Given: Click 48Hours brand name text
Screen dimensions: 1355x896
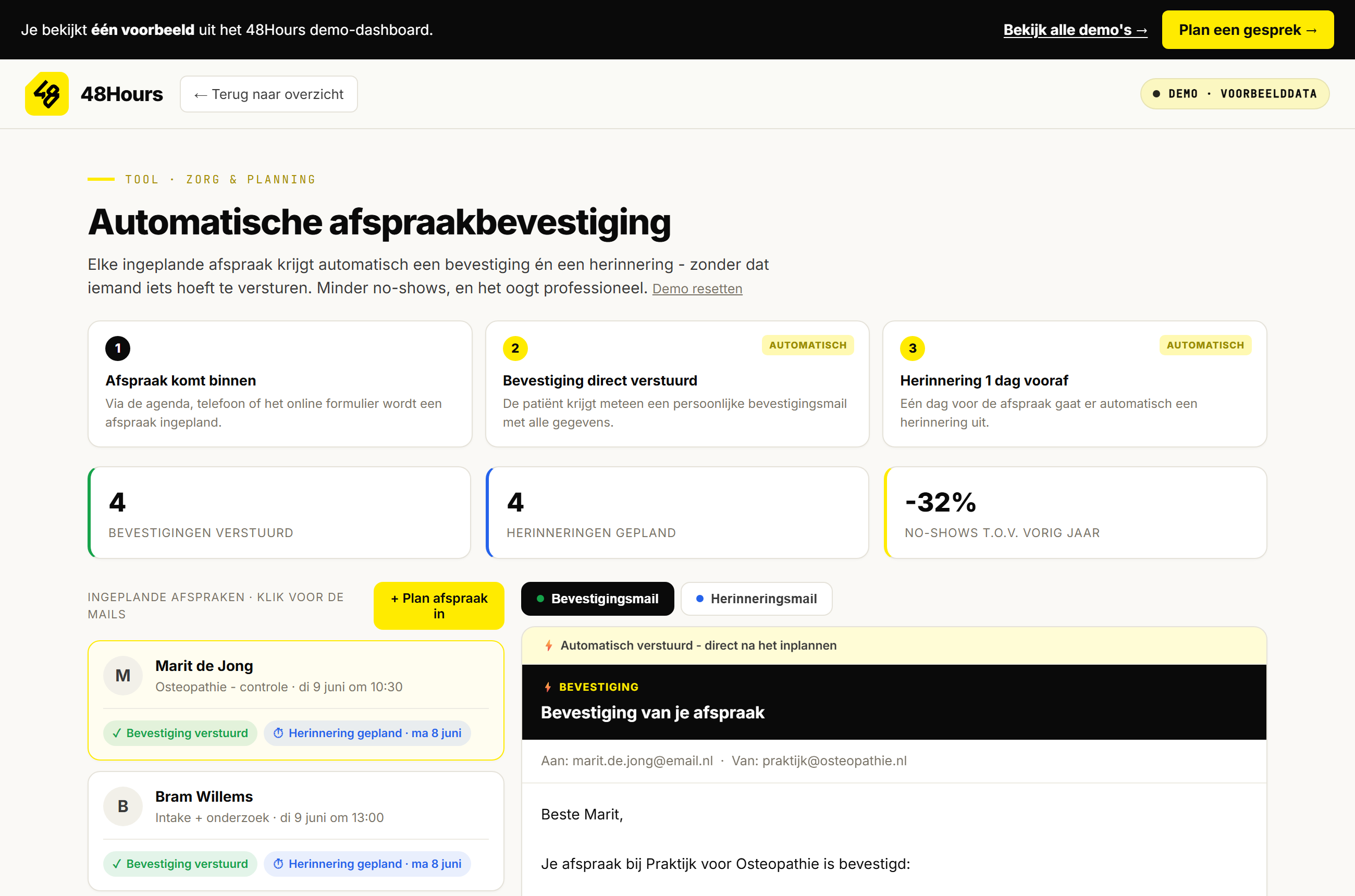Looking at the screenshot, I should click(x=122, y=94).
